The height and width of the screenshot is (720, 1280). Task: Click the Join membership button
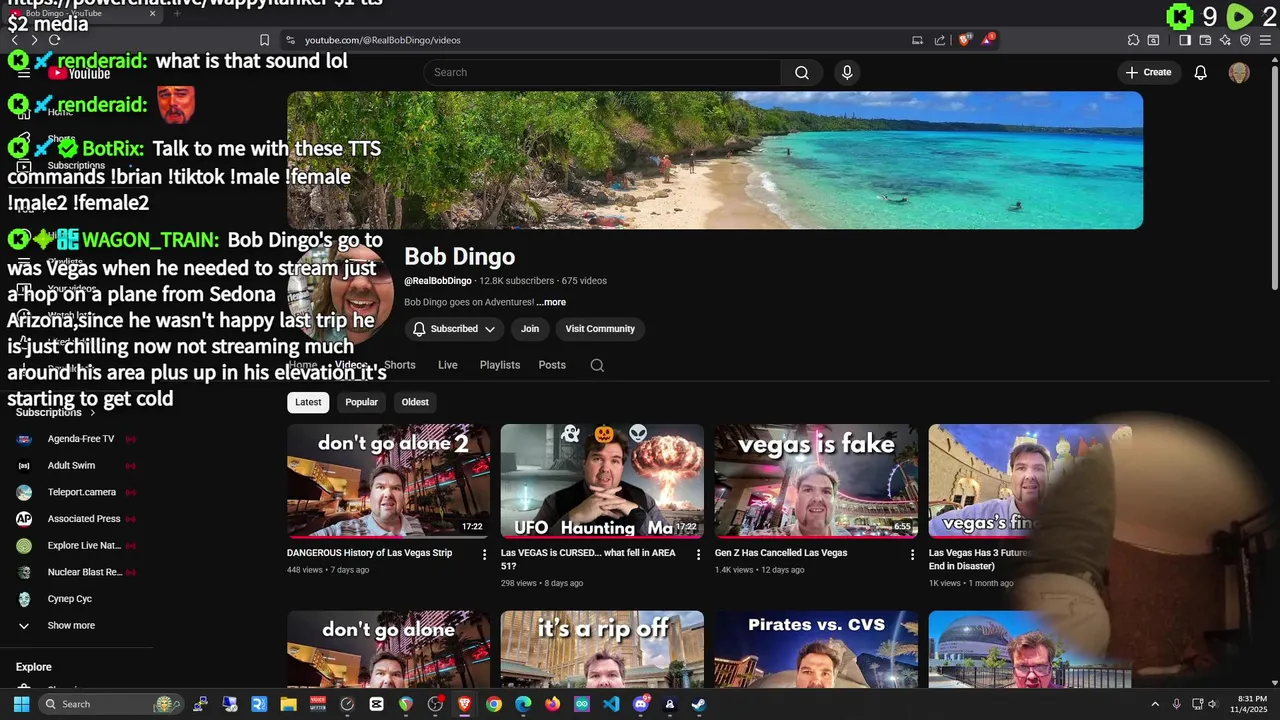point(530,329)
